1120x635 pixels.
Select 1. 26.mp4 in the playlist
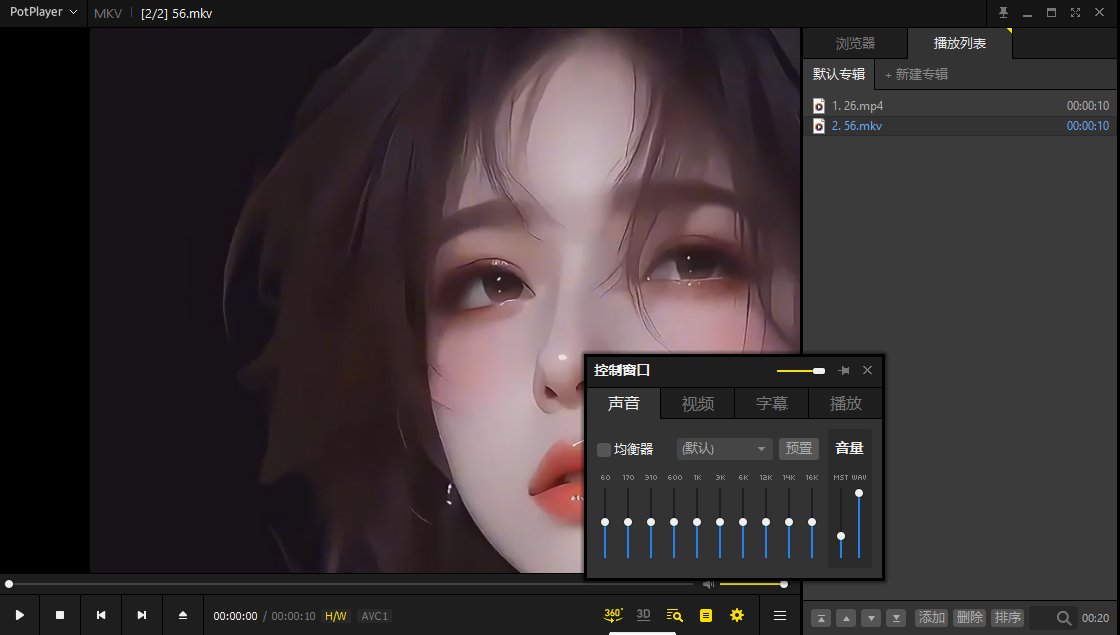click(x=961, y=106)
